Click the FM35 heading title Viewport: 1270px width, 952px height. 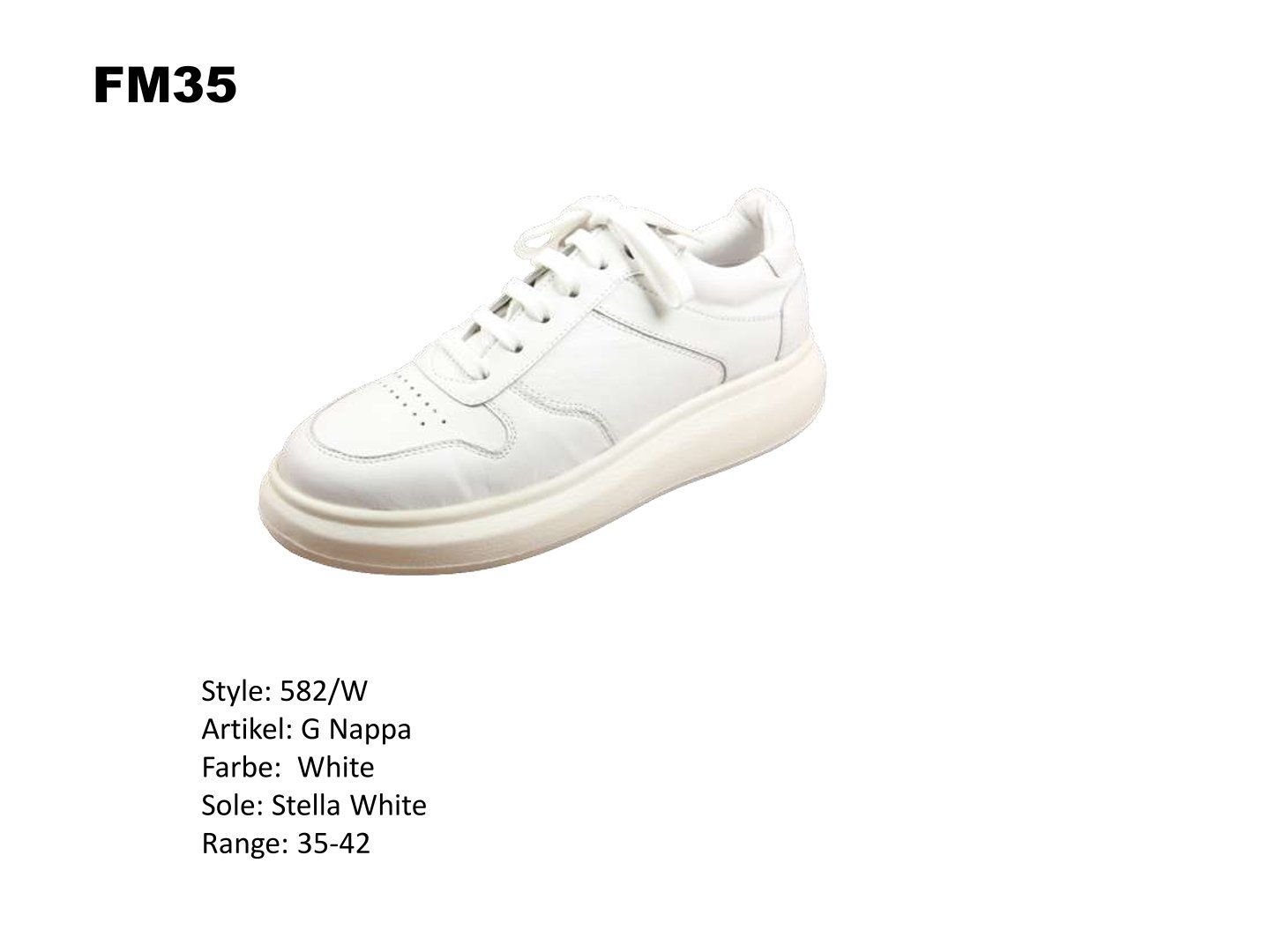coord(165,86)
